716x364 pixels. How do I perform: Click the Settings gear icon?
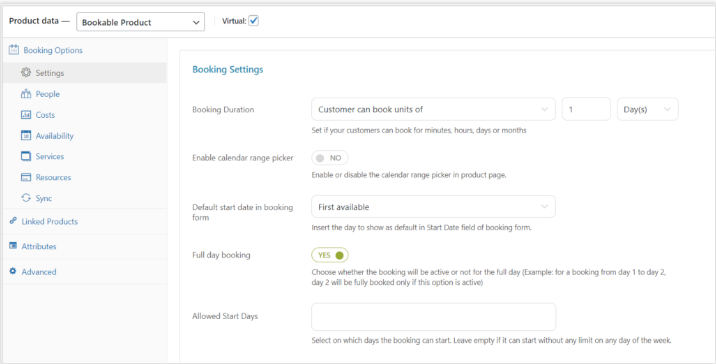[x=26, y=73]
